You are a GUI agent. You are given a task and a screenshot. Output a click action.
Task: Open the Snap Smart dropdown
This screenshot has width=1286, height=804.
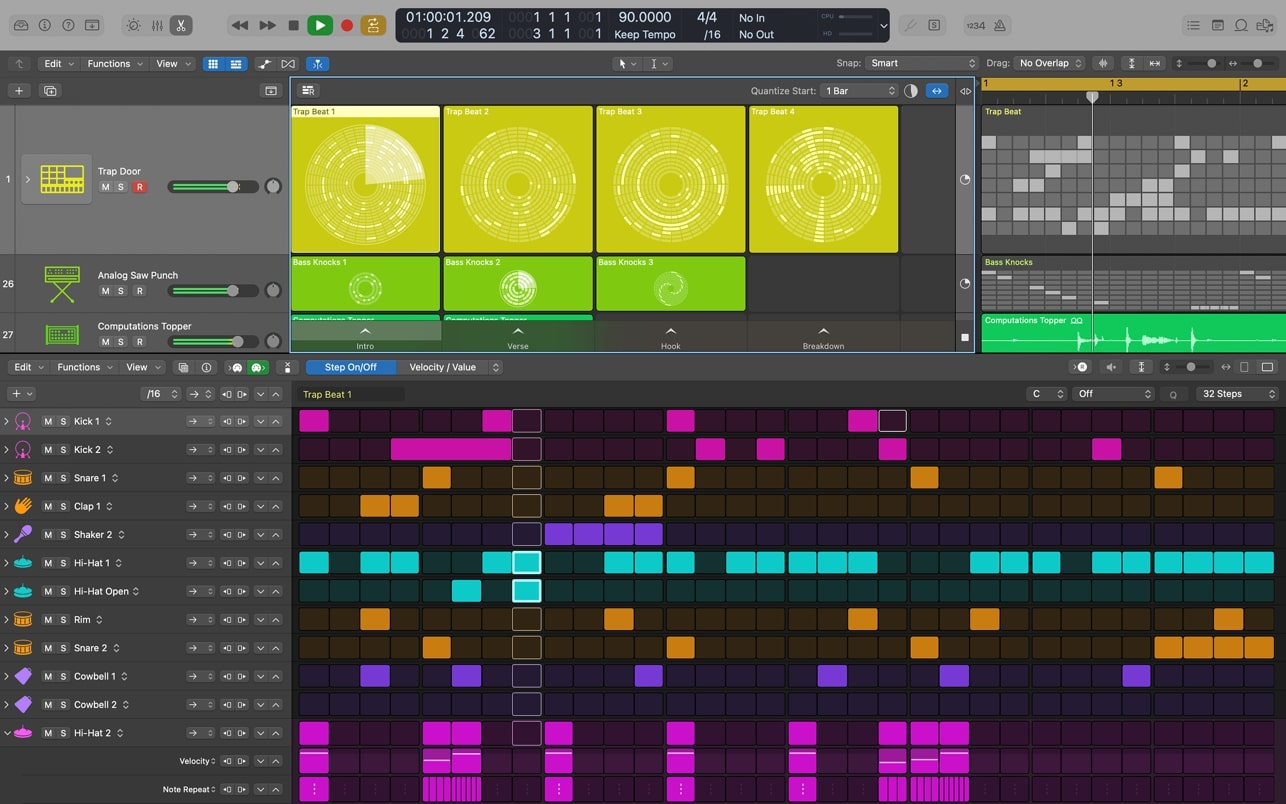(921, 63)
